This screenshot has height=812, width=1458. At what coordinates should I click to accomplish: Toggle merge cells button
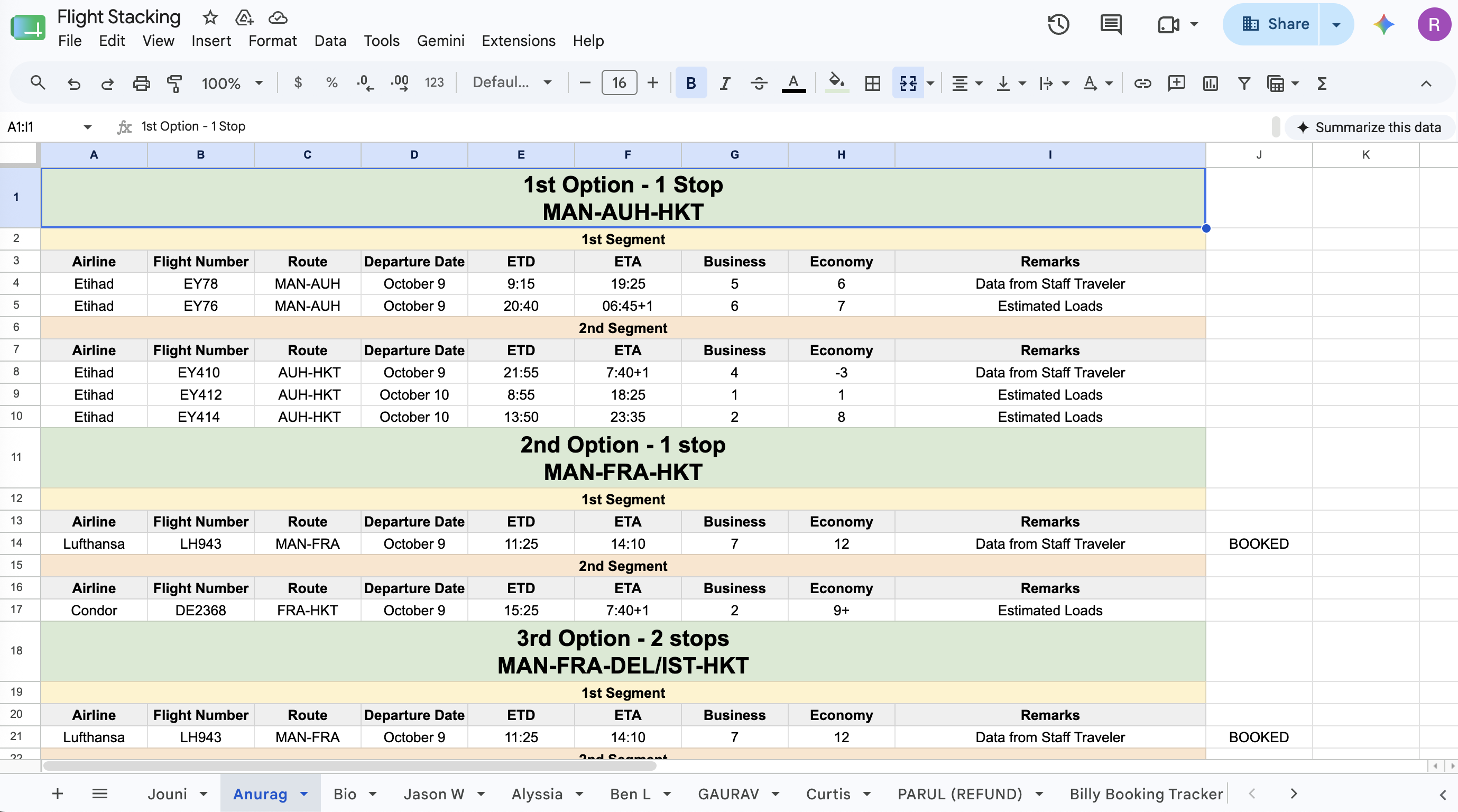coord(908,83)
